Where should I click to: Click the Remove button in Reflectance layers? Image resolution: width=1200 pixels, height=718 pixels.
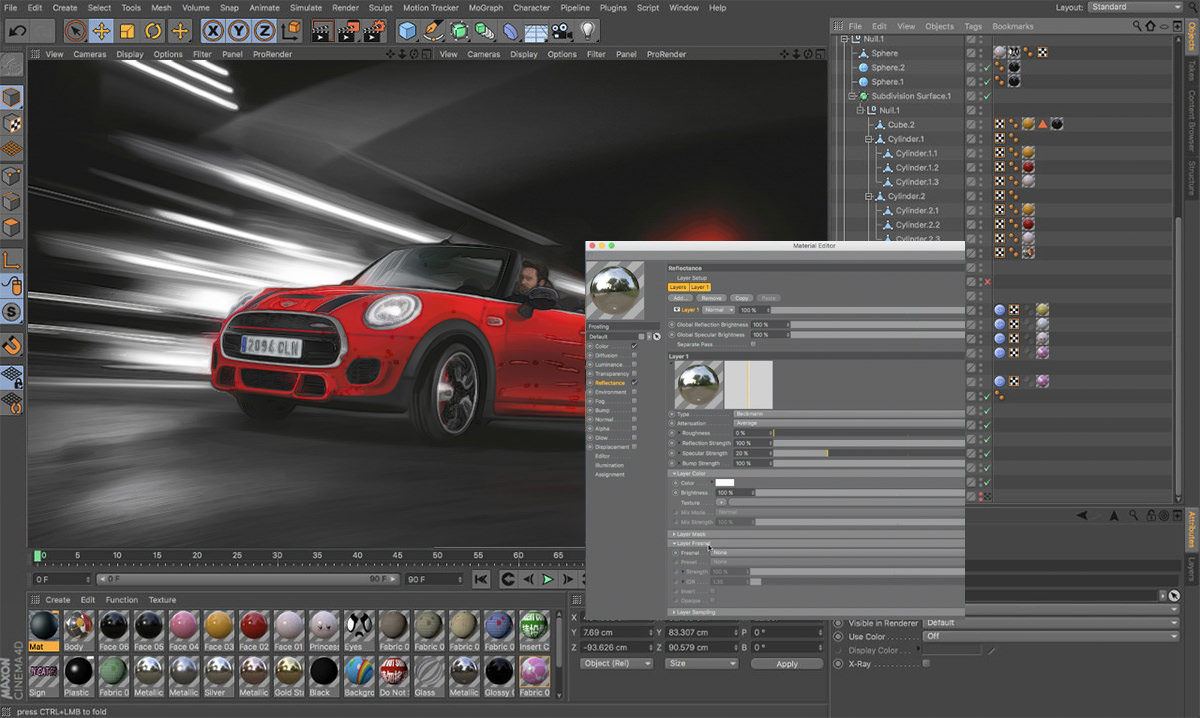(711, 298)
